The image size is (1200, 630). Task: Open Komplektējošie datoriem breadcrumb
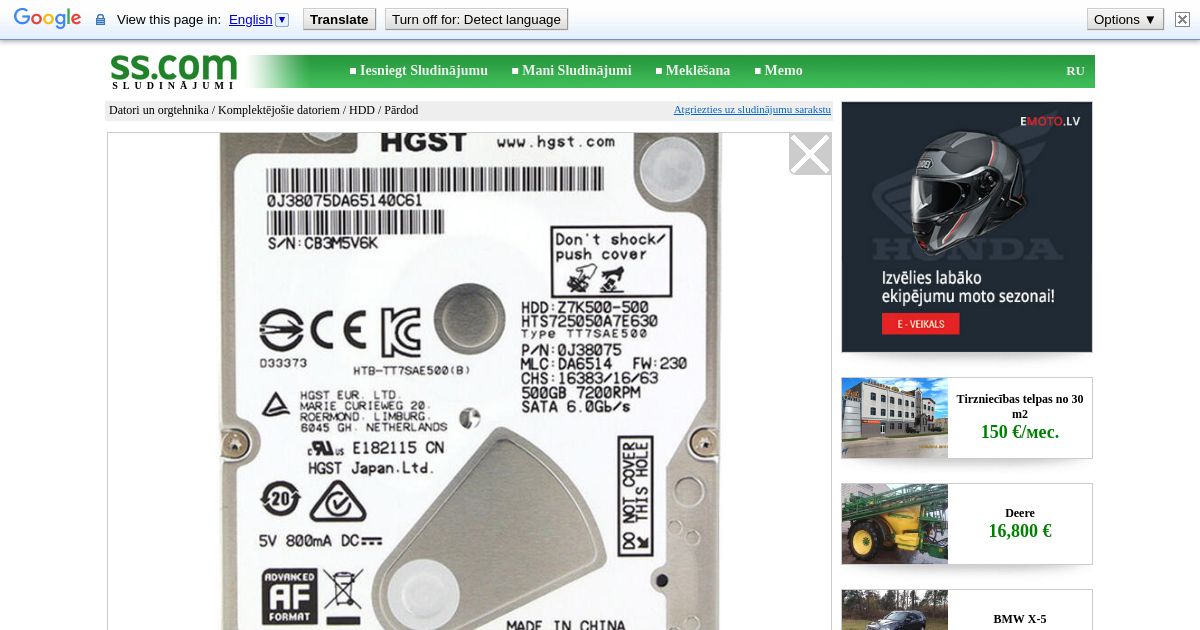[x=279, y=110]
